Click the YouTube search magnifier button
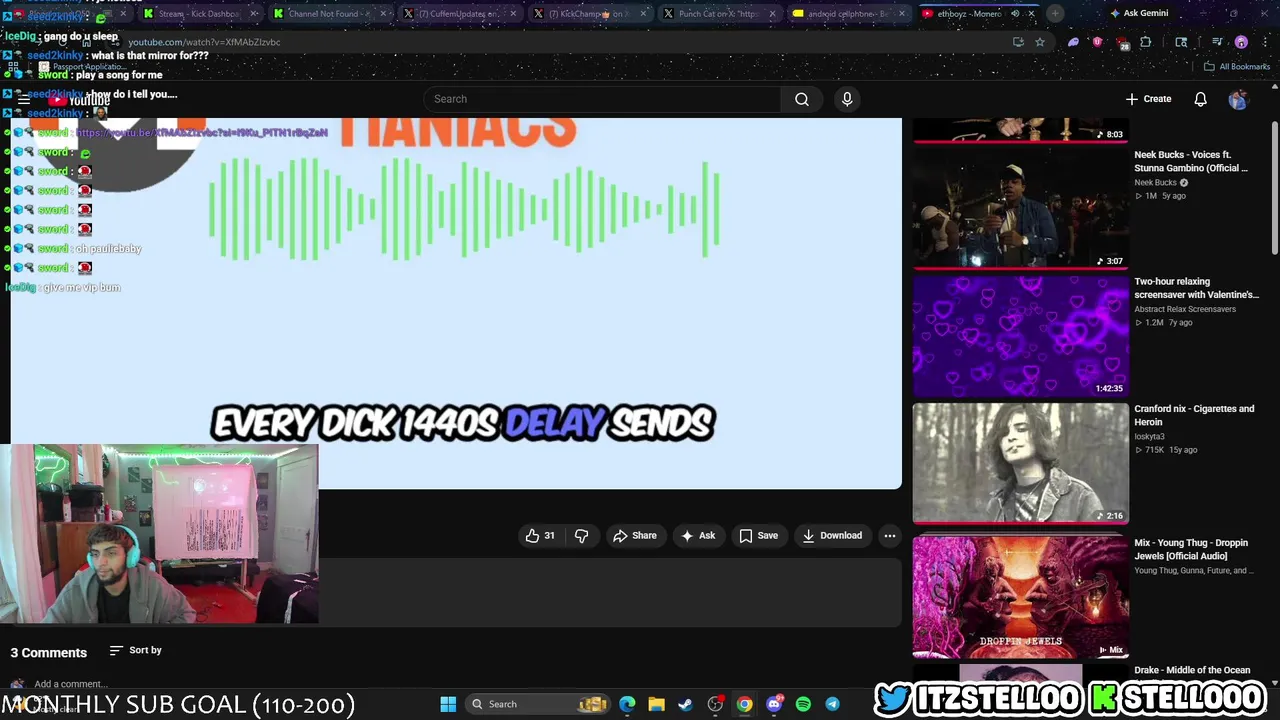Viewport: 1280px width, 720px height. tap(802, 99)
